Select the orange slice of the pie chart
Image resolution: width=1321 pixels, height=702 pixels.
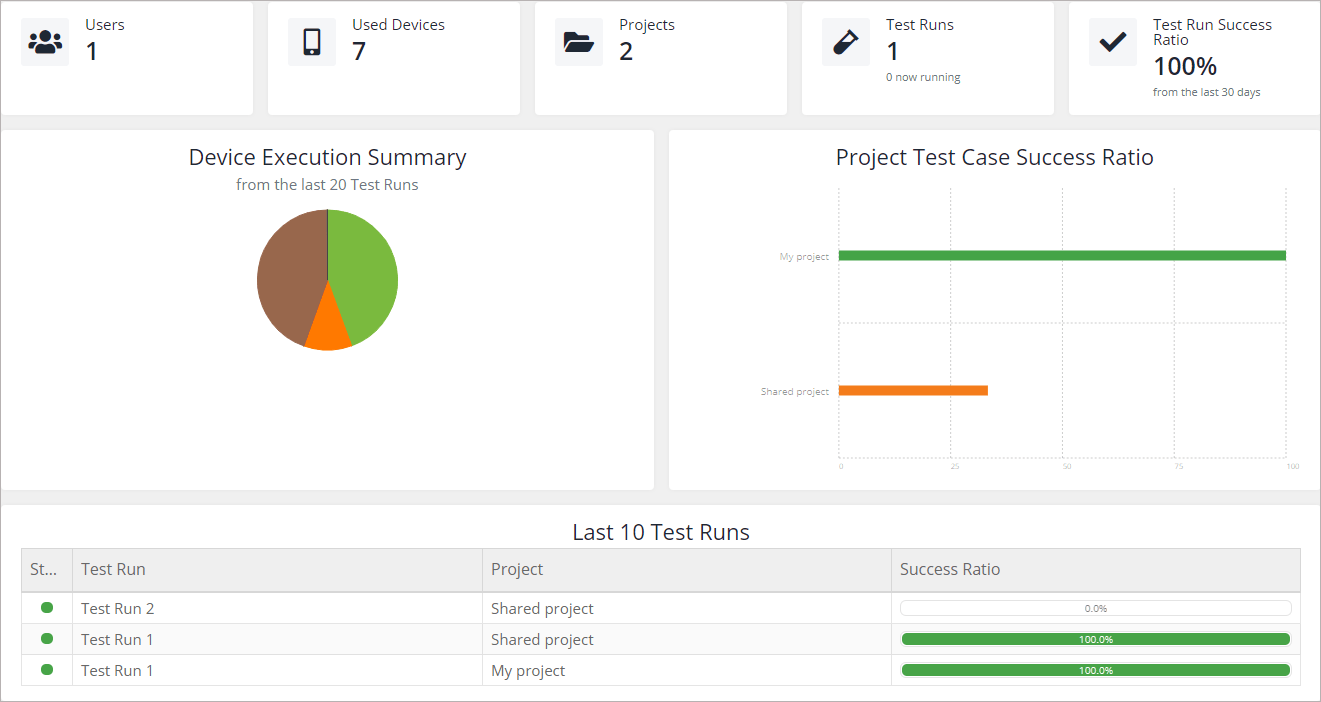click(328, 332)
